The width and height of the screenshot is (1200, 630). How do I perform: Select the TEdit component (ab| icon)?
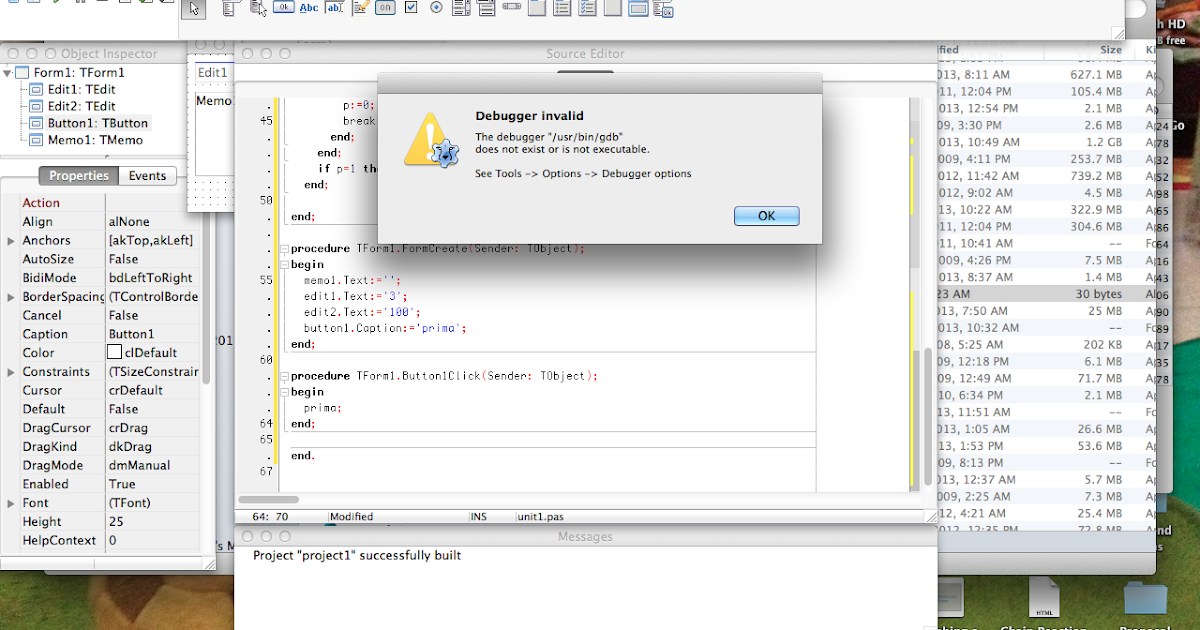click(335, 9)
